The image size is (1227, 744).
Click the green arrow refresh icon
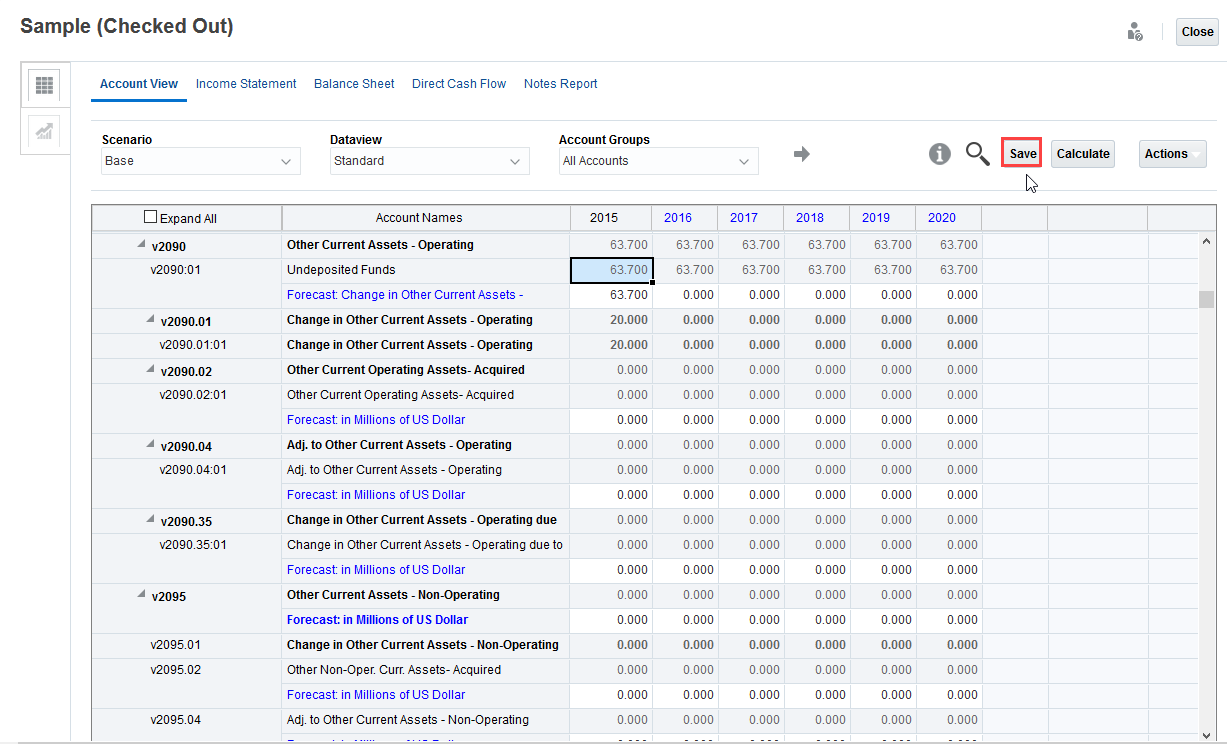coord(801,154)
